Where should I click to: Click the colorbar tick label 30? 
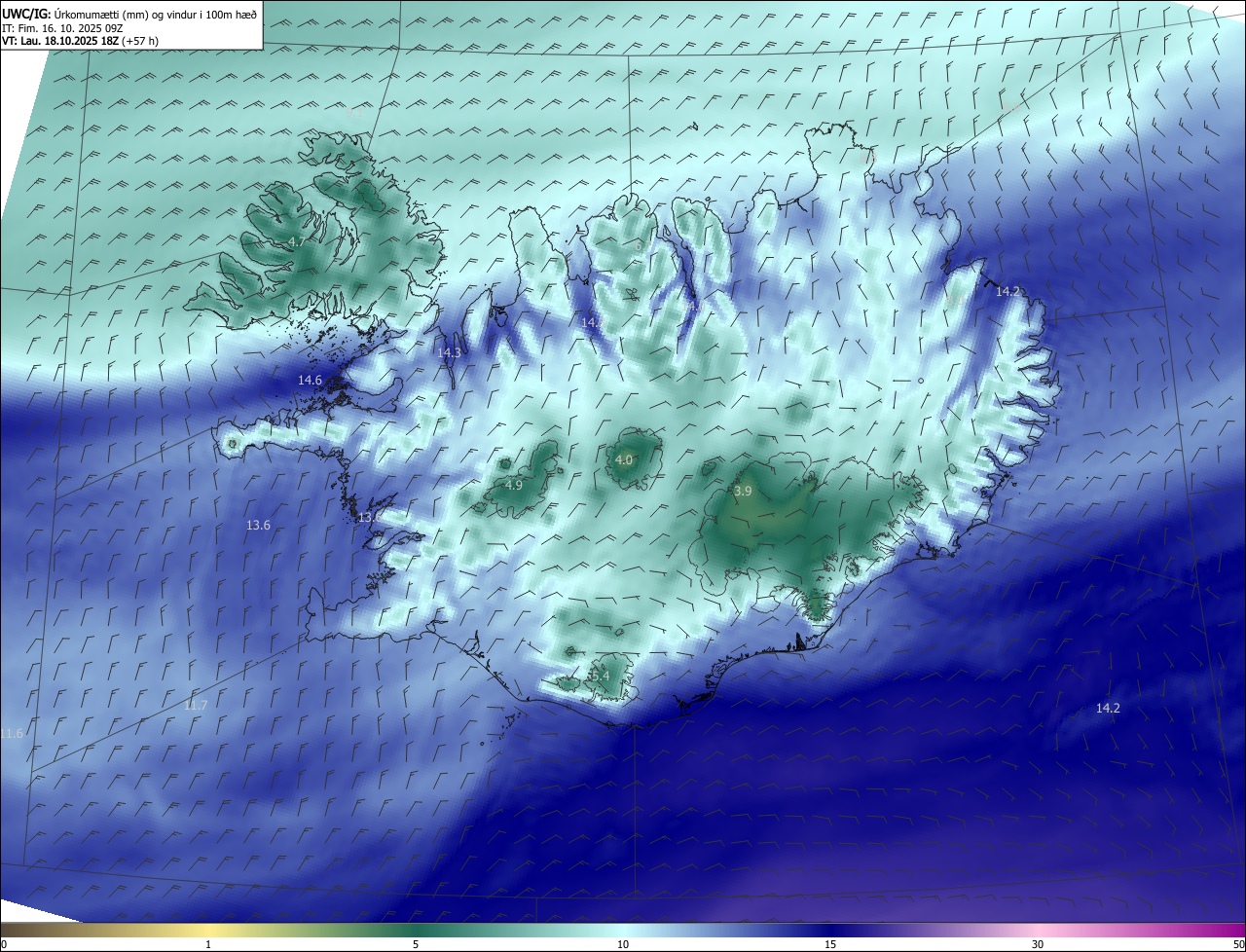point(1038,944)
